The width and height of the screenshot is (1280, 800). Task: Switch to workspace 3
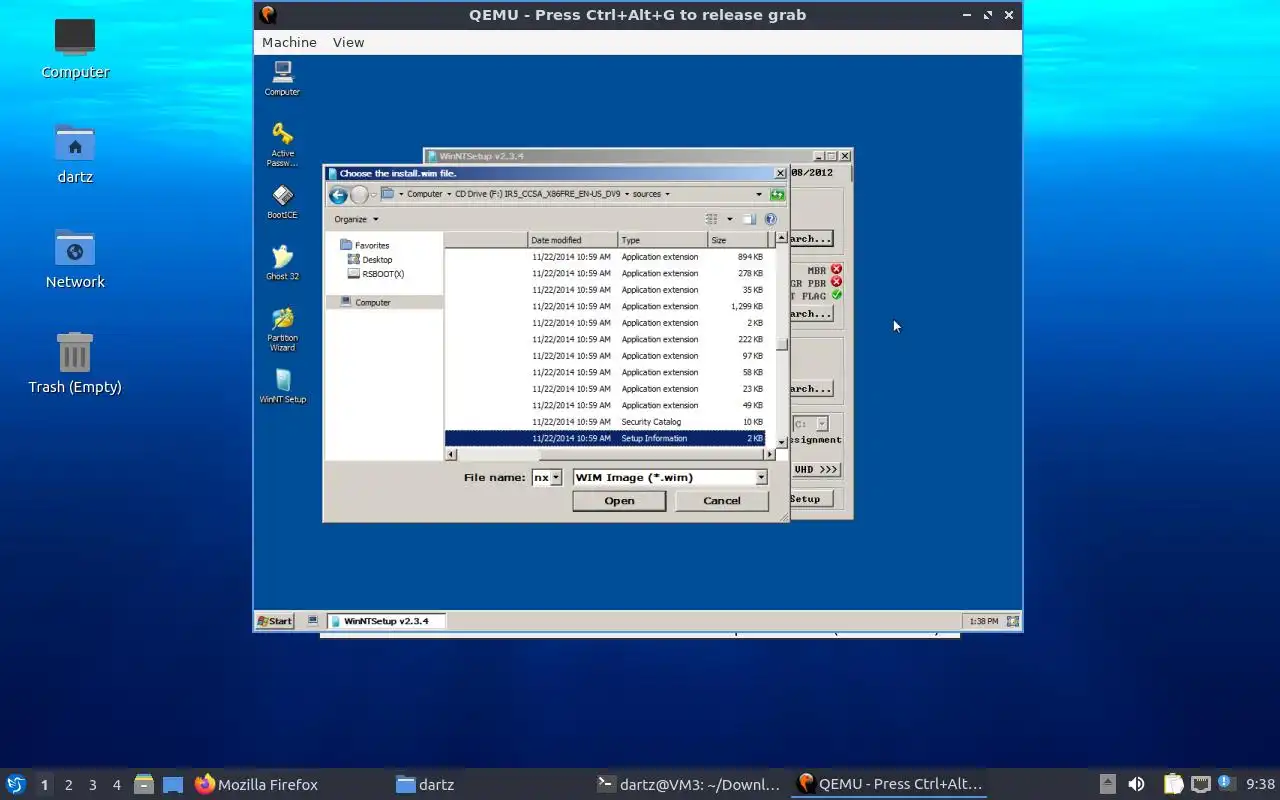click(x=92, y=785)
